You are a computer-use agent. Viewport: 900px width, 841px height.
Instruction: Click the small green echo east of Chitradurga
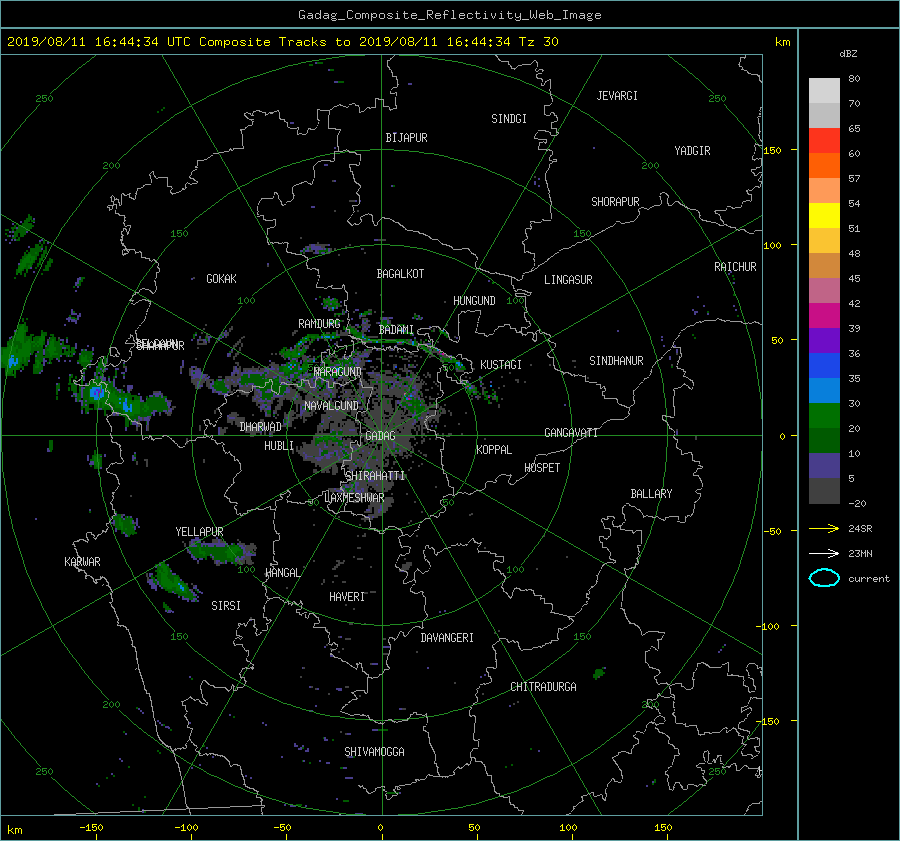tap(599, 673)
